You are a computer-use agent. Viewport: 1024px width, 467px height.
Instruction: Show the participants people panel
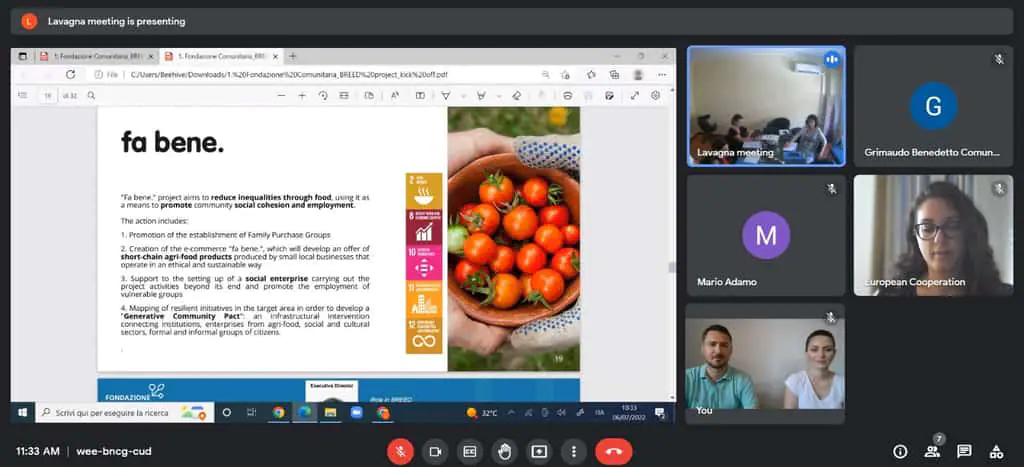[932, 451]
